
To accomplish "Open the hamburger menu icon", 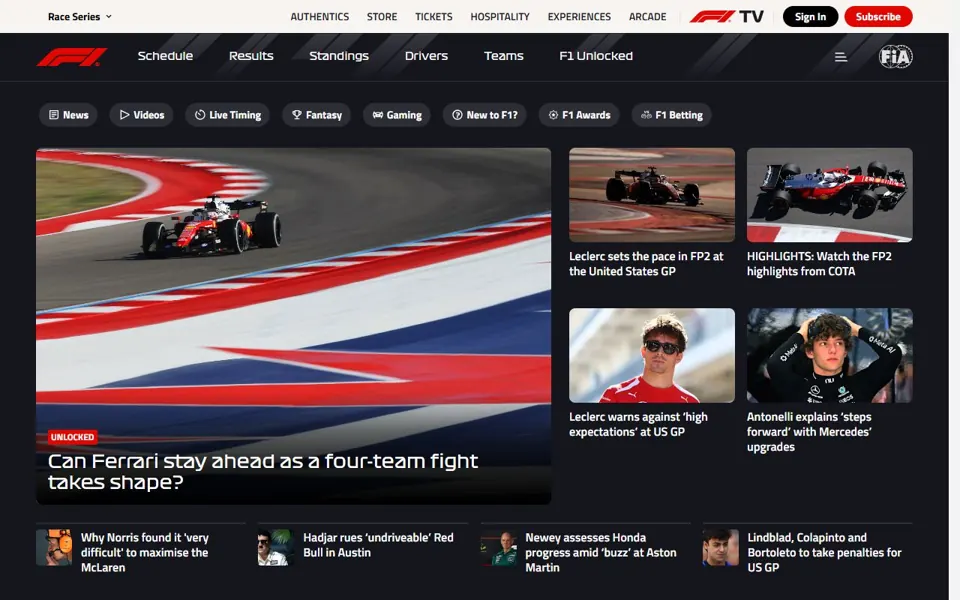I will tap(841, 56).
